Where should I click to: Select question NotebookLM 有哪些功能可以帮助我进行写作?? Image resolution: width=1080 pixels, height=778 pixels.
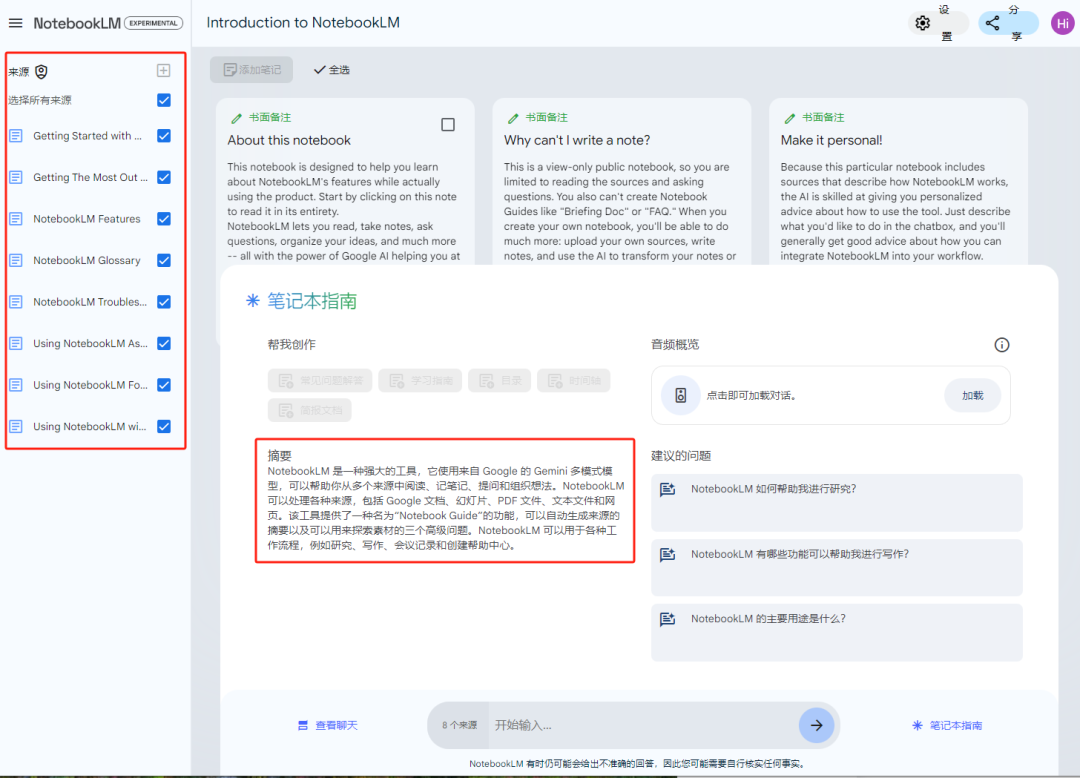[x=837, y=567]
